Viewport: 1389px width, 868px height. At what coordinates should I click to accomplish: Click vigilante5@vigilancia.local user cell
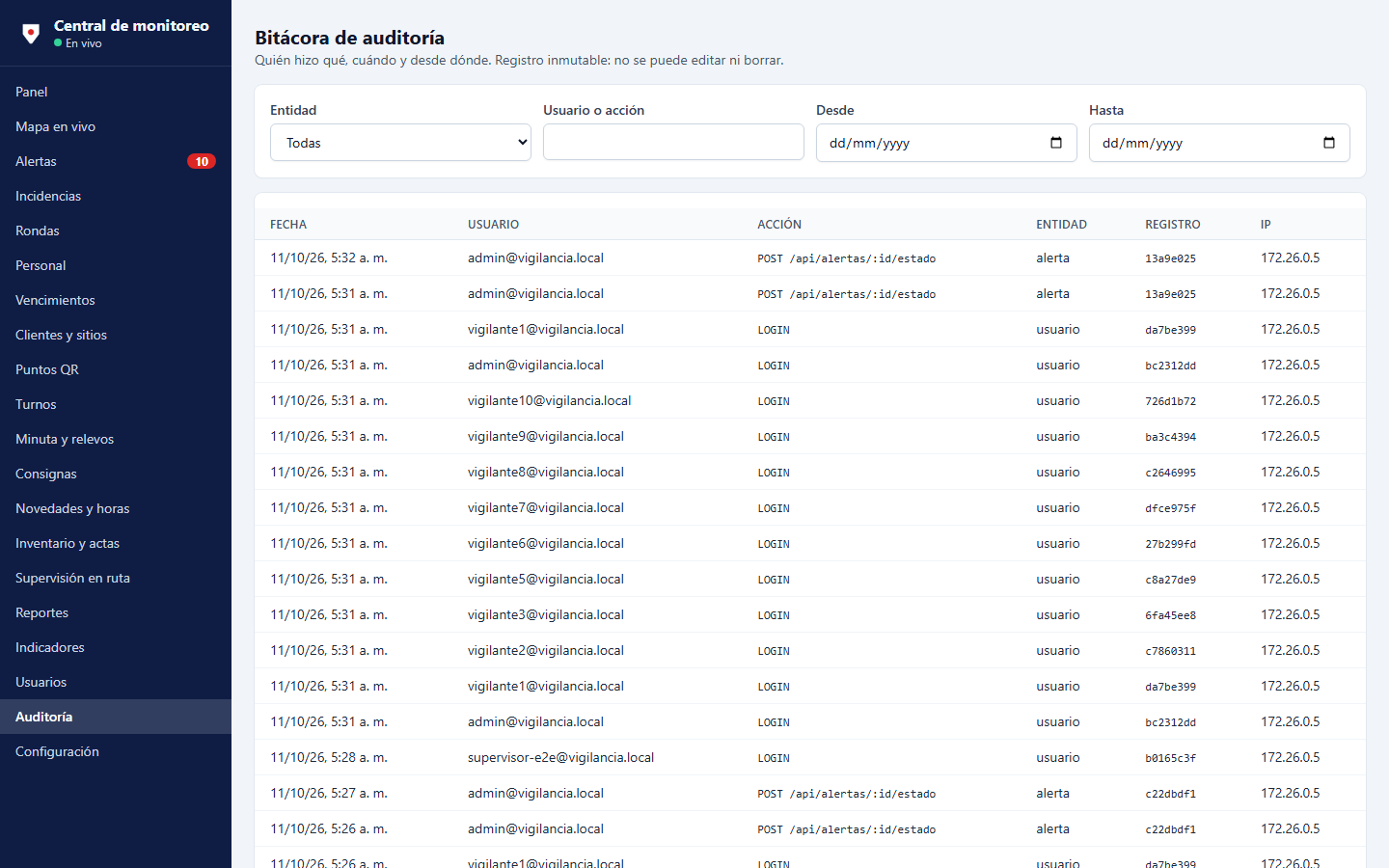546,579
